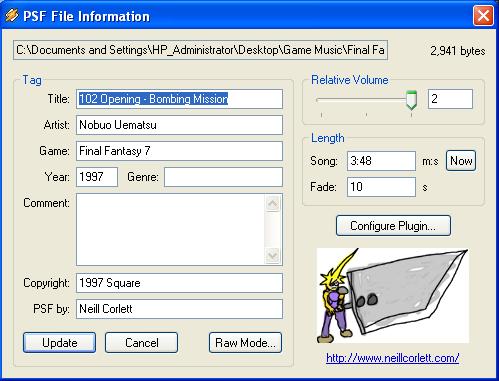The image size is (499, 381).
Task: Click the Title field with Bombing Mission
Action: [x=179, y=99]
